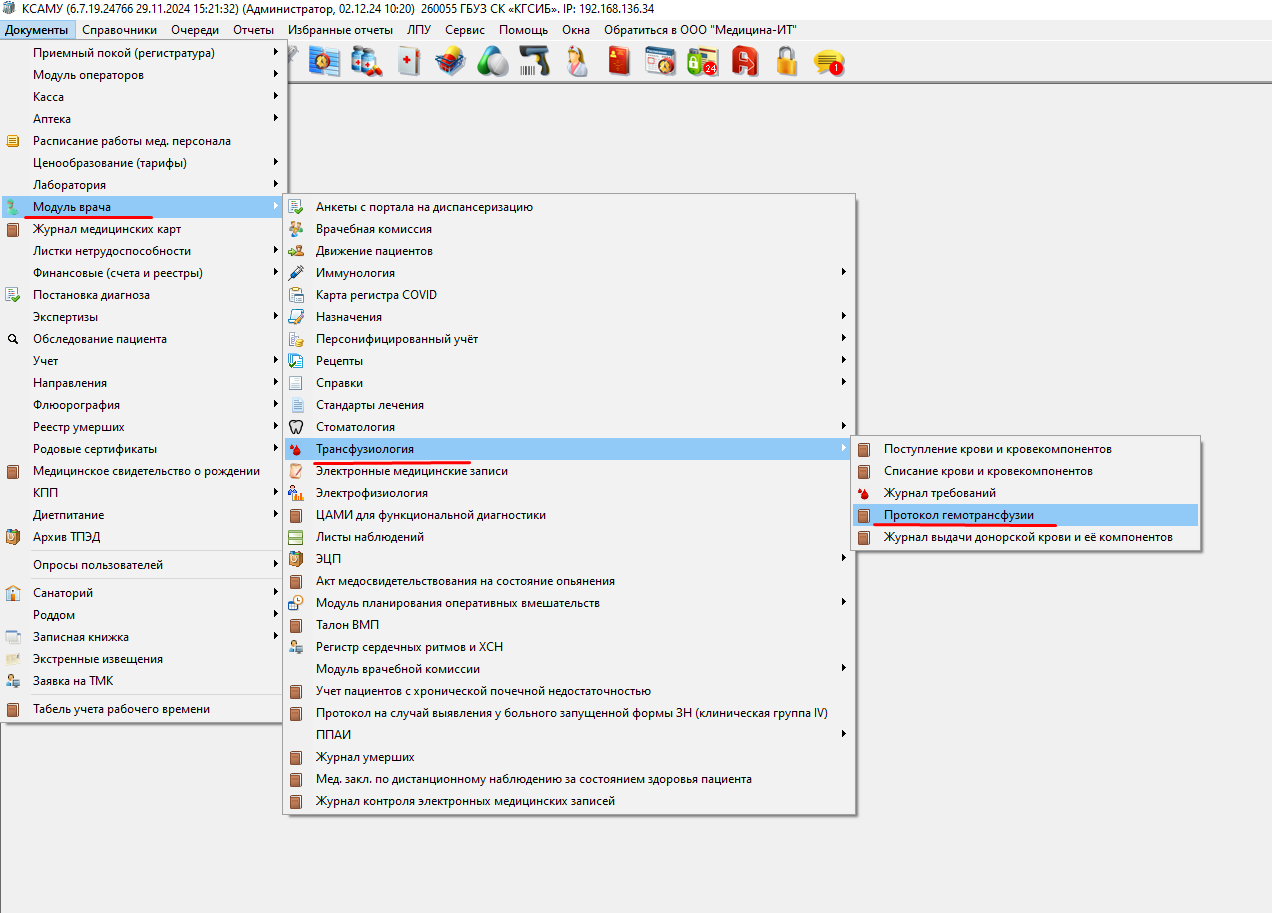Select Протокол гемотрансфузии

coord(958,515)
